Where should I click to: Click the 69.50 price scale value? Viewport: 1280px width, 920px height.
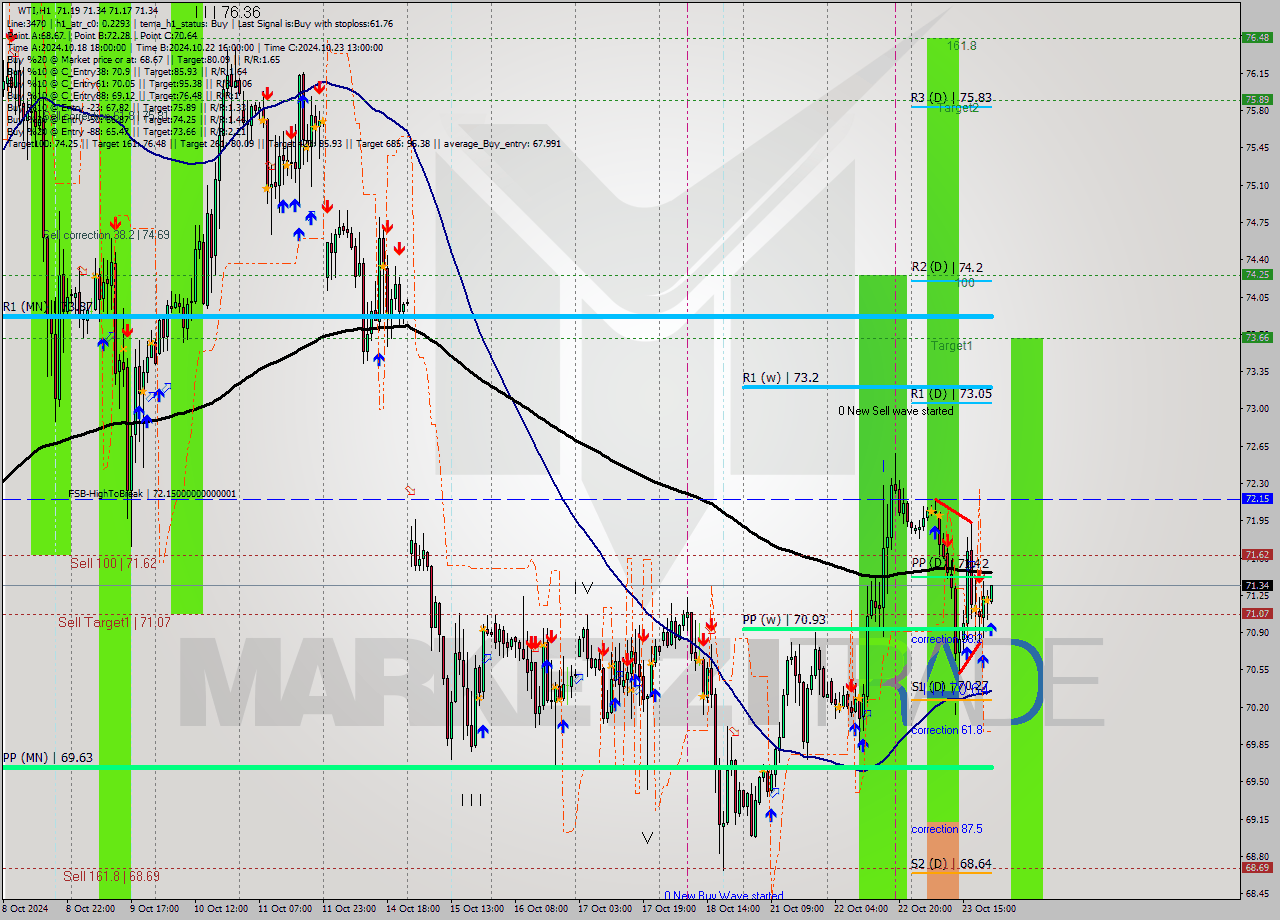(x=1257, y=782)
